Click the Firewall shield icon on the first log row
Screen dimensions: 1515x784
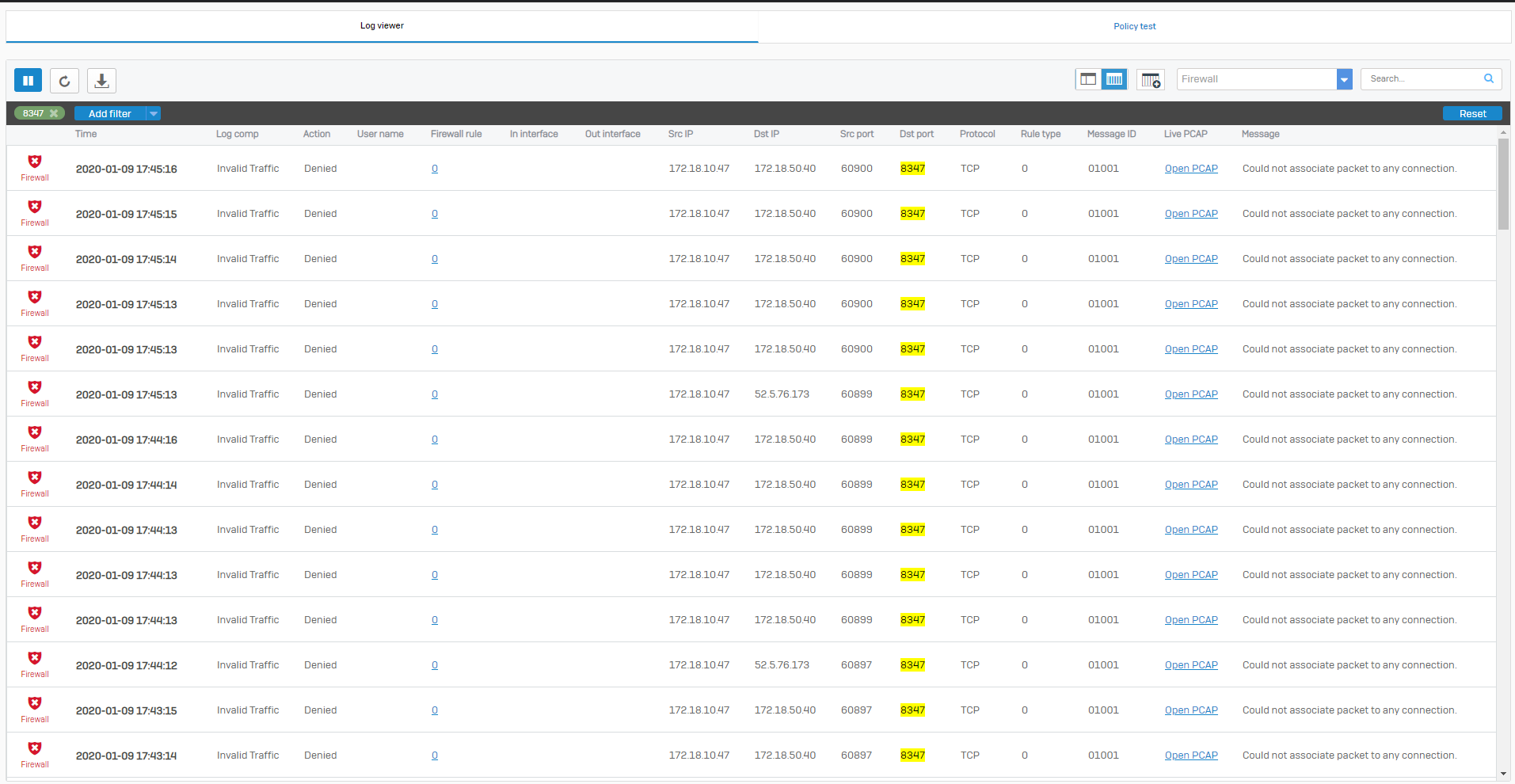pyautogui.click(x=35, y=162)
